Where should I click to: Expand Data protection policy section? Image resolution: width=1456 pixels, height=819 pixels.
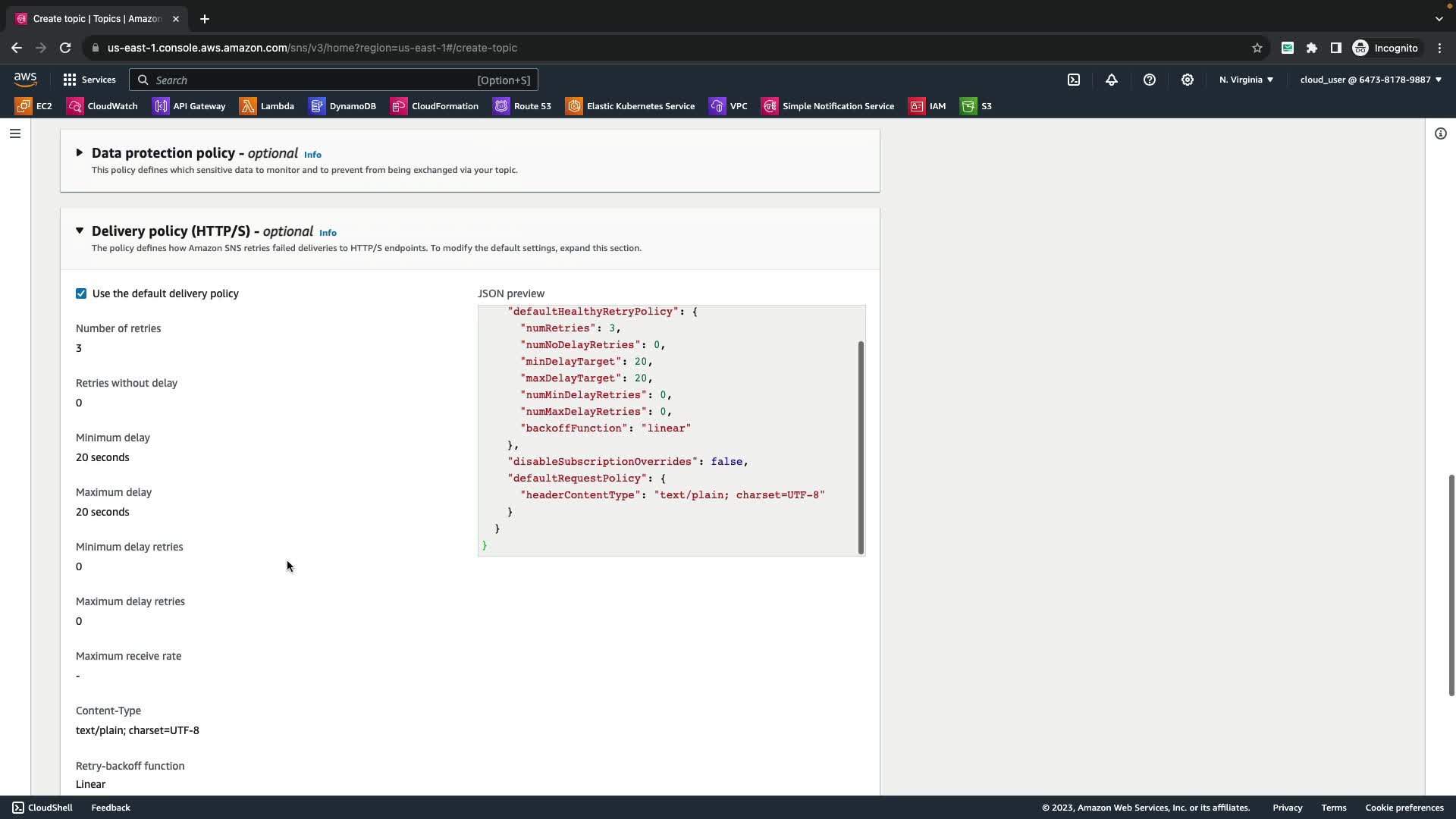pos(80,153)
